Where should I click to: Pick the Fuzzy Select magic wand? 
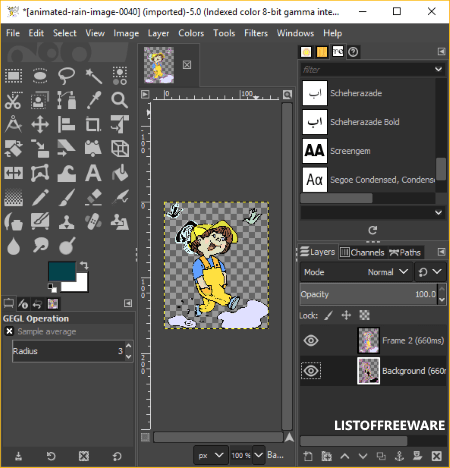point(93,76)
